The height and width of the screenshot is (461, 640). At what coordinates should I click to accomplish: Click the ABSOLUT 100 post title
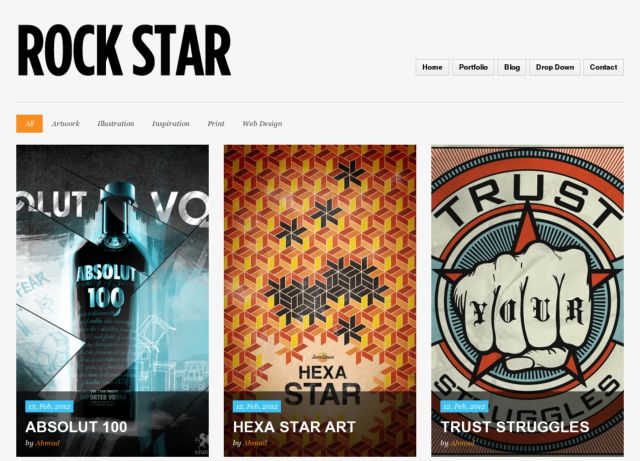click(76, 427)
